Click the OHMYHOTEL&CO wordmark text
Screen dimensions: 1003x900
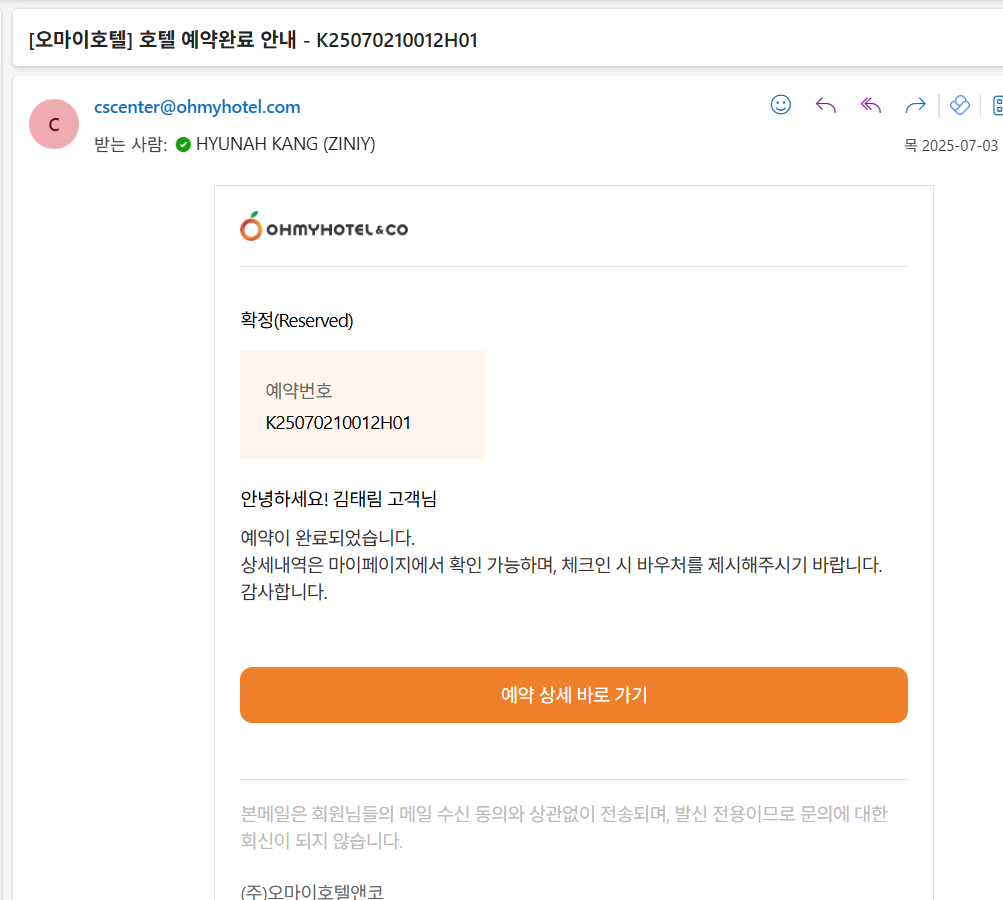tap(337, 230)
